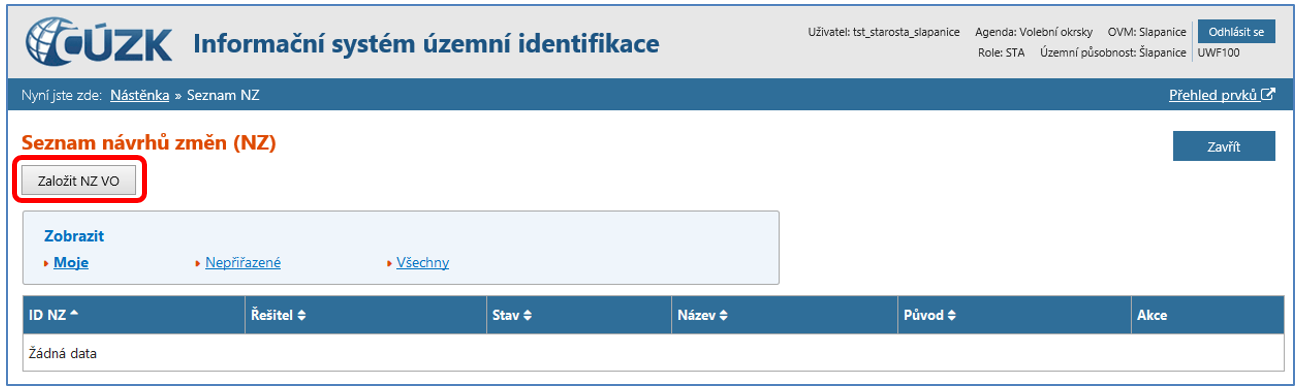The width and height of the screenshot is (1298, 388).
Task: Show Všechny proposals filter
Action: [x=423, y=263]
